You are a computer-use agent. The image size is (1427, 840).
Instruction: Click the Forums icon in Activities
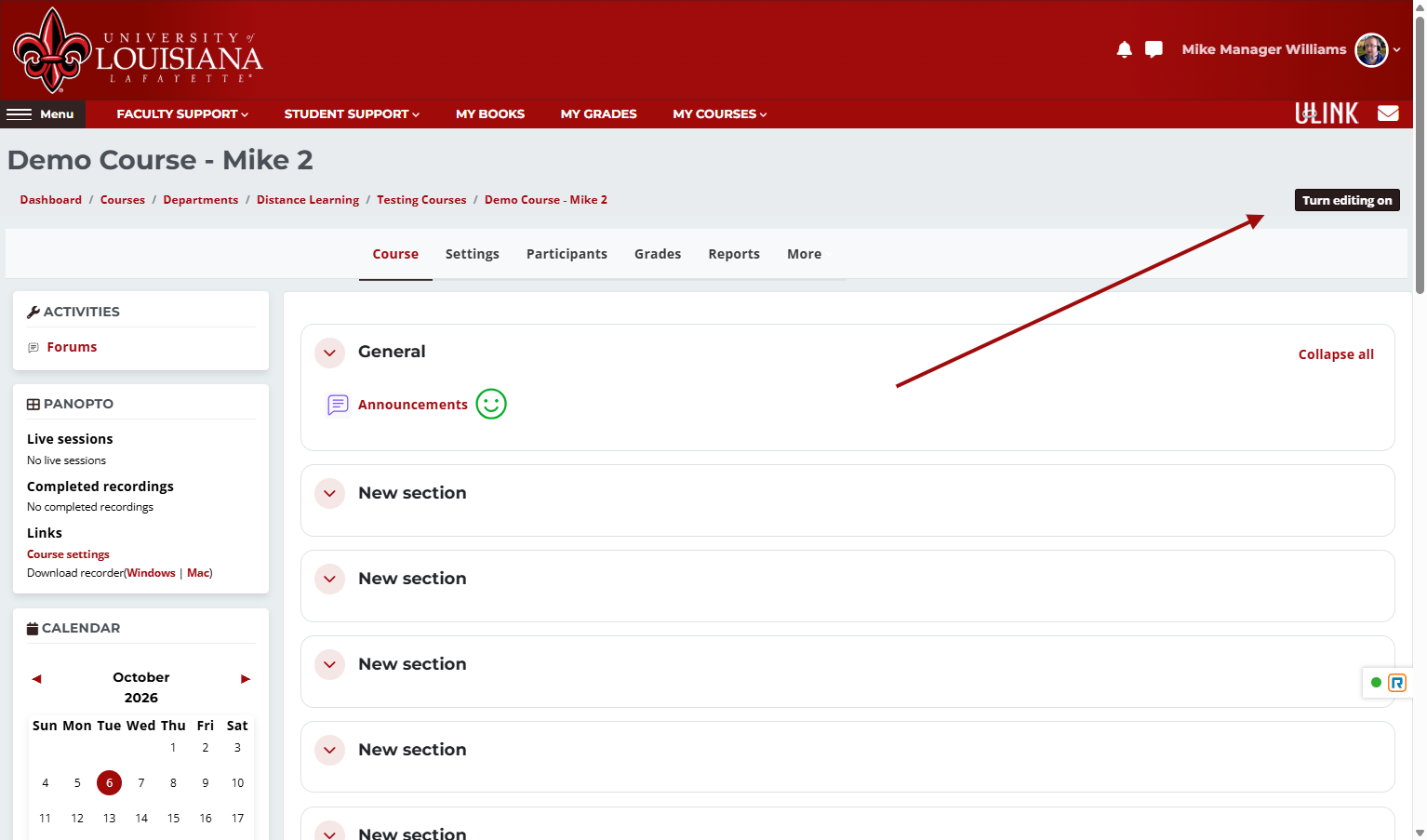33,348
